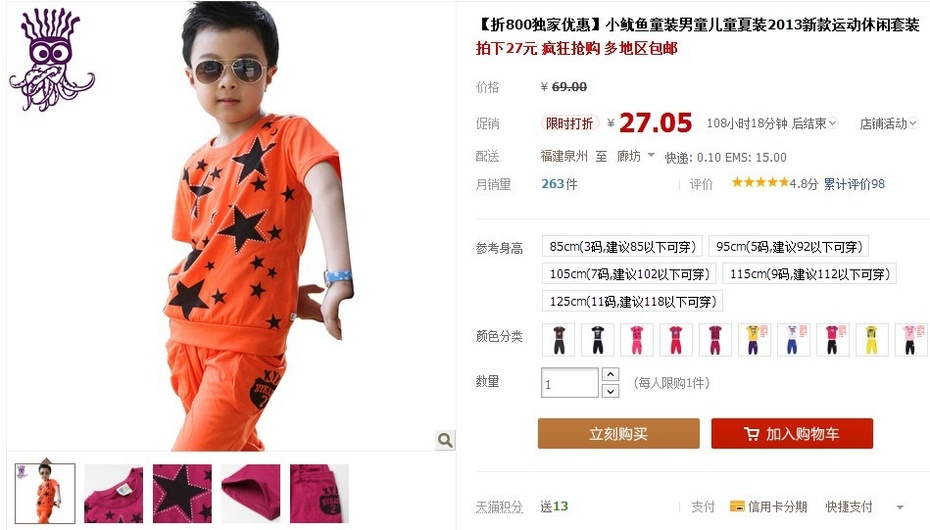Image resolution: width=930 pixels, height=530 pixels.
Task: Click the five-star rating icons
Action: click(760, 183)
